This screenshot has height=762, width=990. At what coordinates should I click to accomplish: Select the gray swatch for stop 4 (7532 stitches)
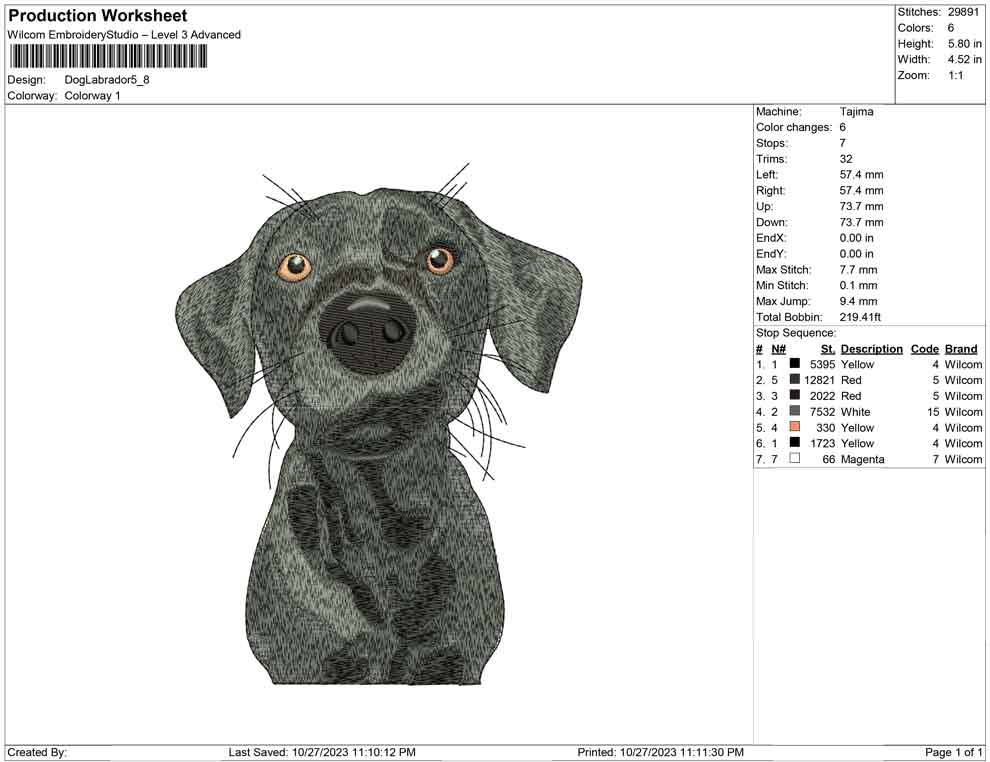click(794, 411)
